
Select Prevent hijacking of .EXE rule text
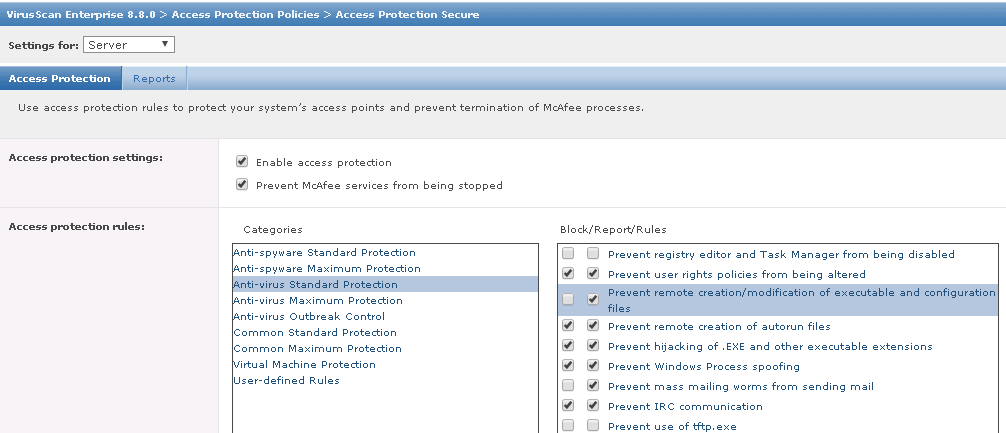pos(770,346)
